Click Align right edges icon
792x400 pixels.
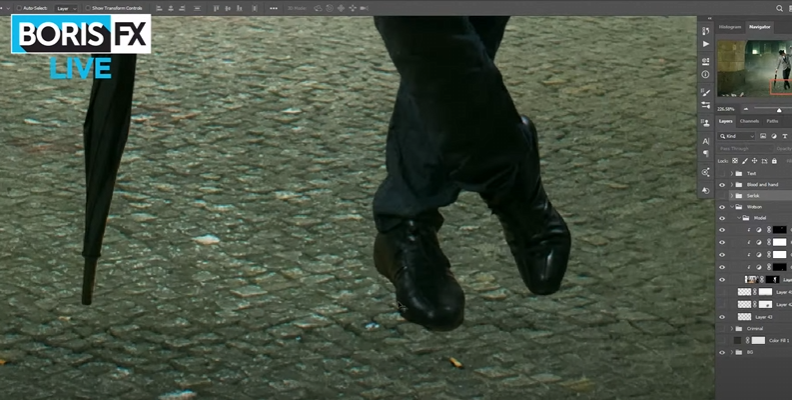click(x=182, y=8)
